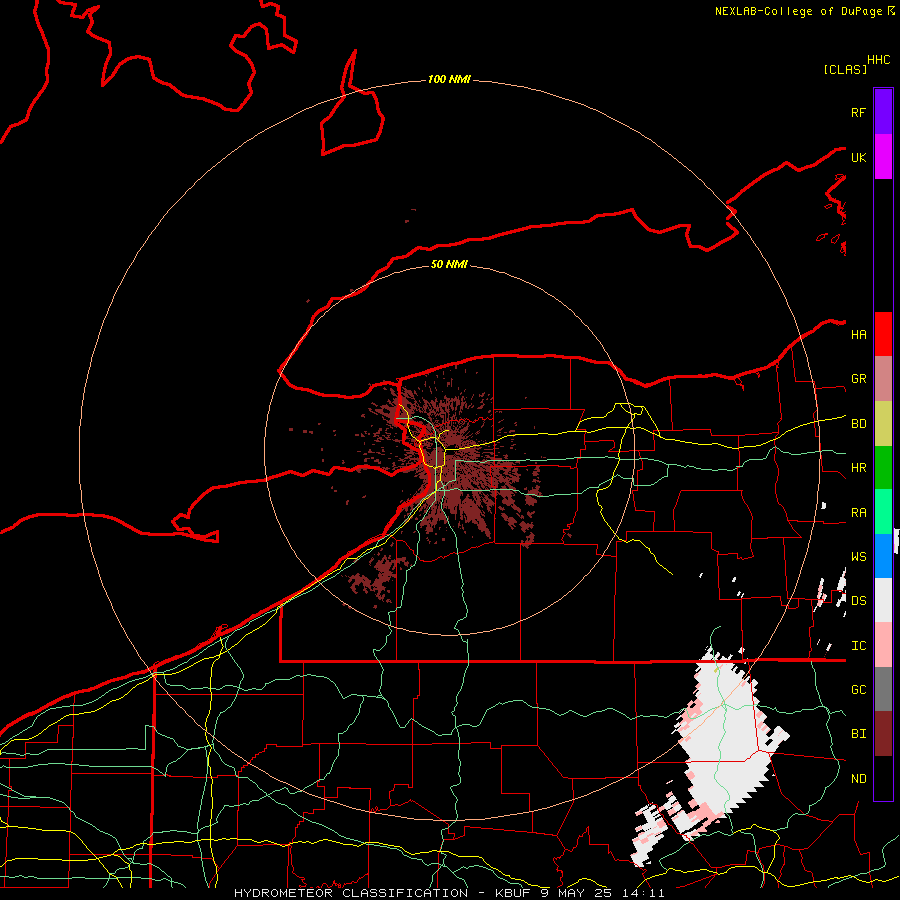Click the BD legend label
The height and width of the screenshot is (900, 900).
pyautogui.click(x=858, y=424)
